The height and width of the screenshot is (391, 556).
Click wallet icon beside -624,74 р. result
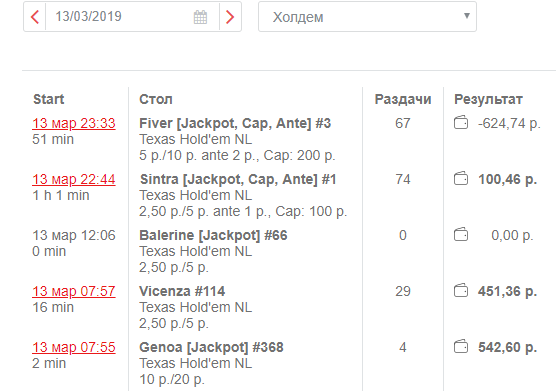(x=461, y=123)
